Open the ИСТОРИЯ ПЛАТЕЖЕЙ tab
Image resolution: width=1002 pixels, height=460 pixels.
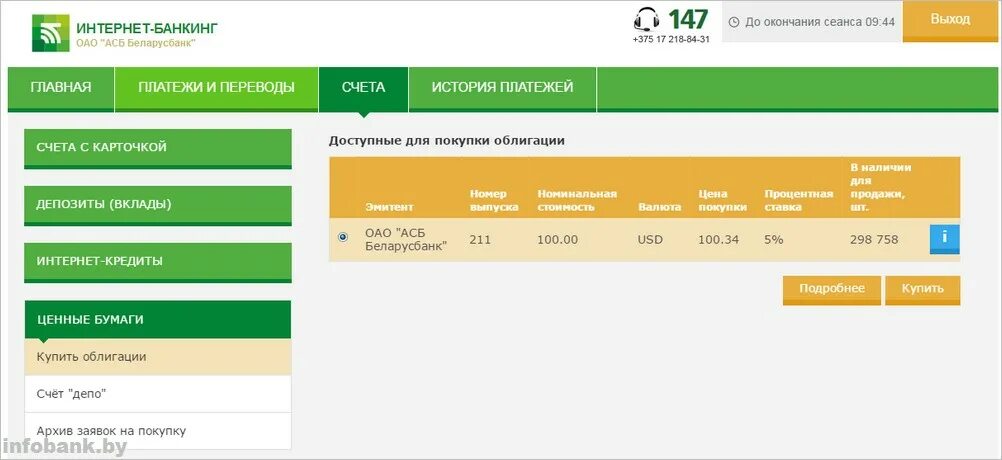502,88
